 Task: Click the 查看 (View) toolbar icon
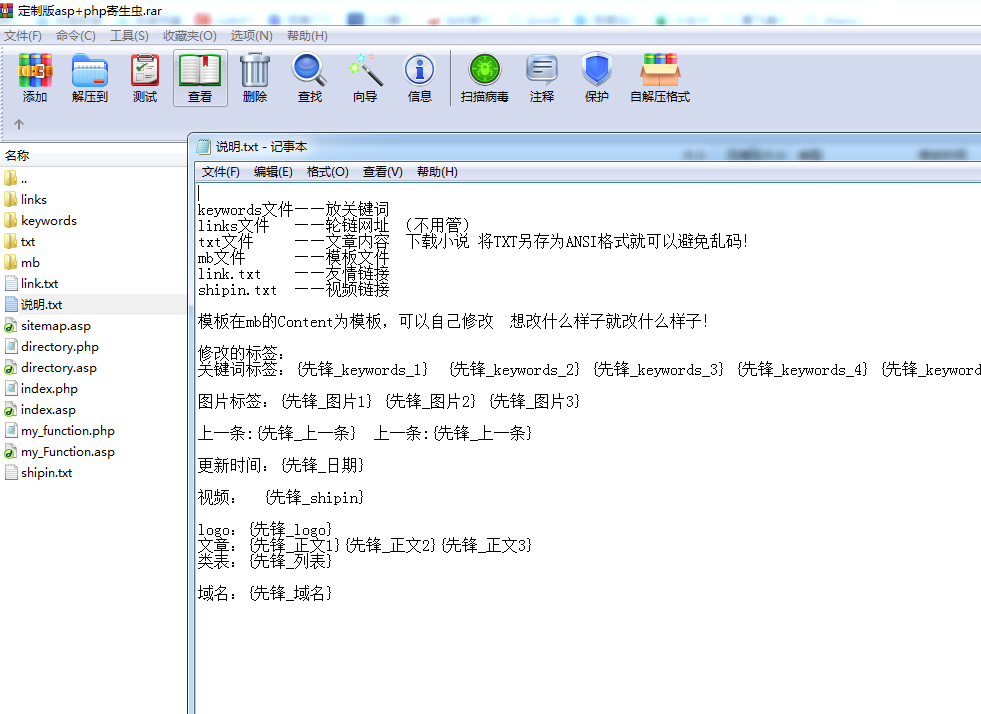click(200, 78)
